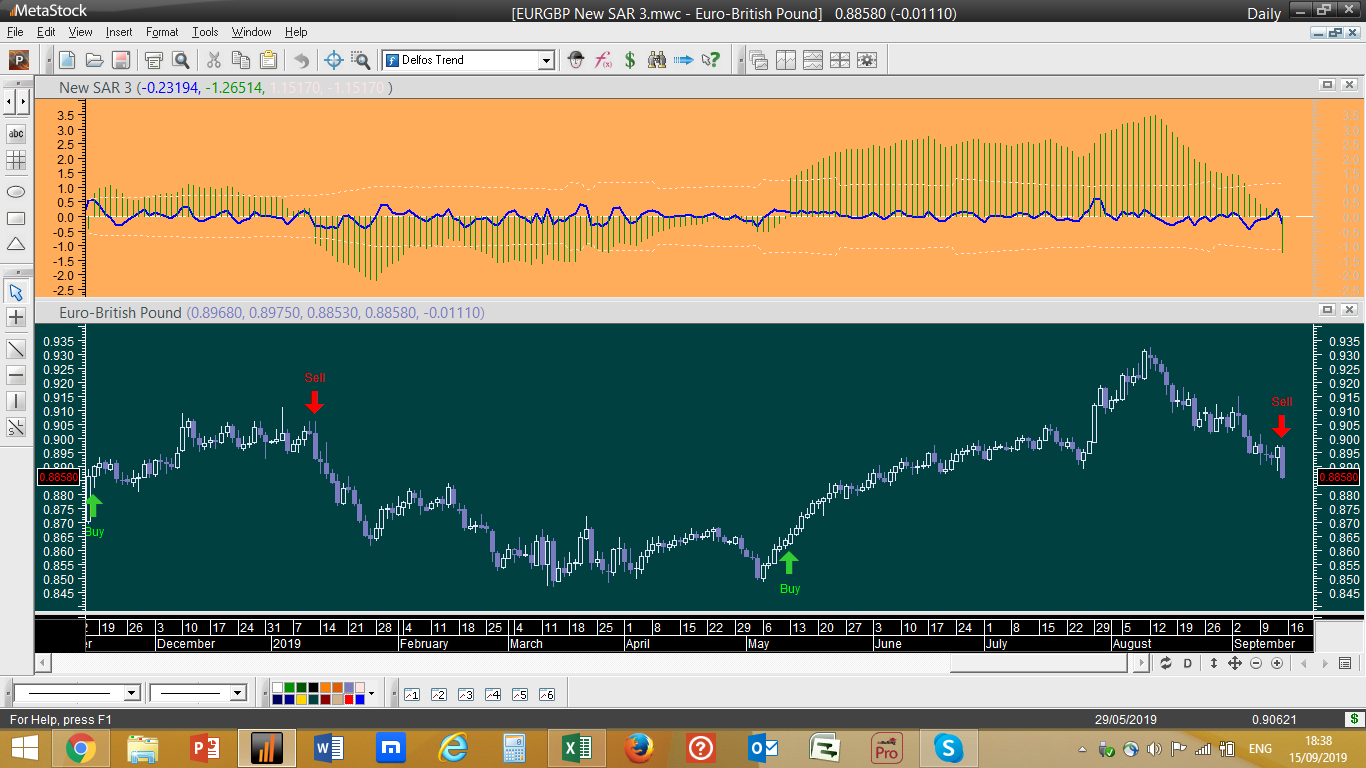
Task: Open the color palette dropdown arrow
Action: [x=371, y=693]
